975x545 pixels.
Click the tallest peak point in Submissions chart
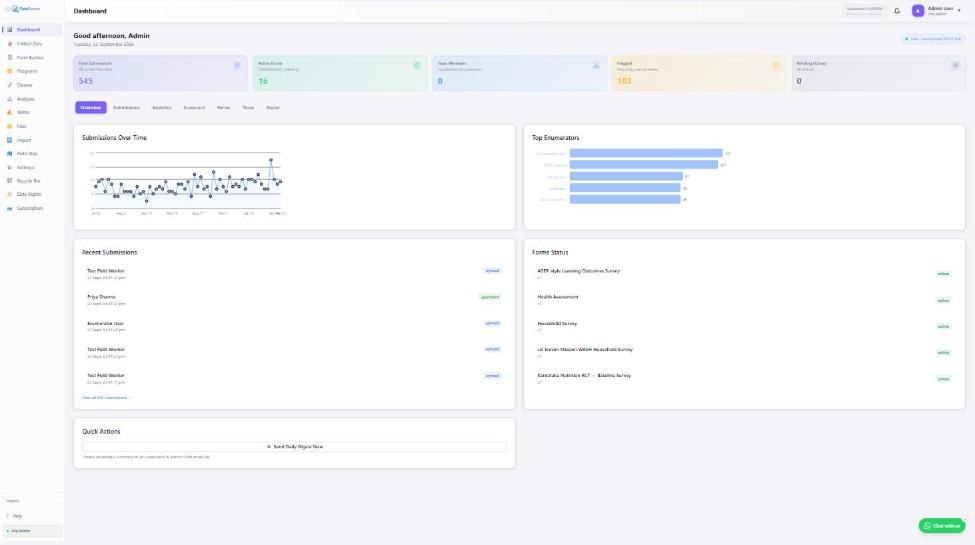point(271,160)
